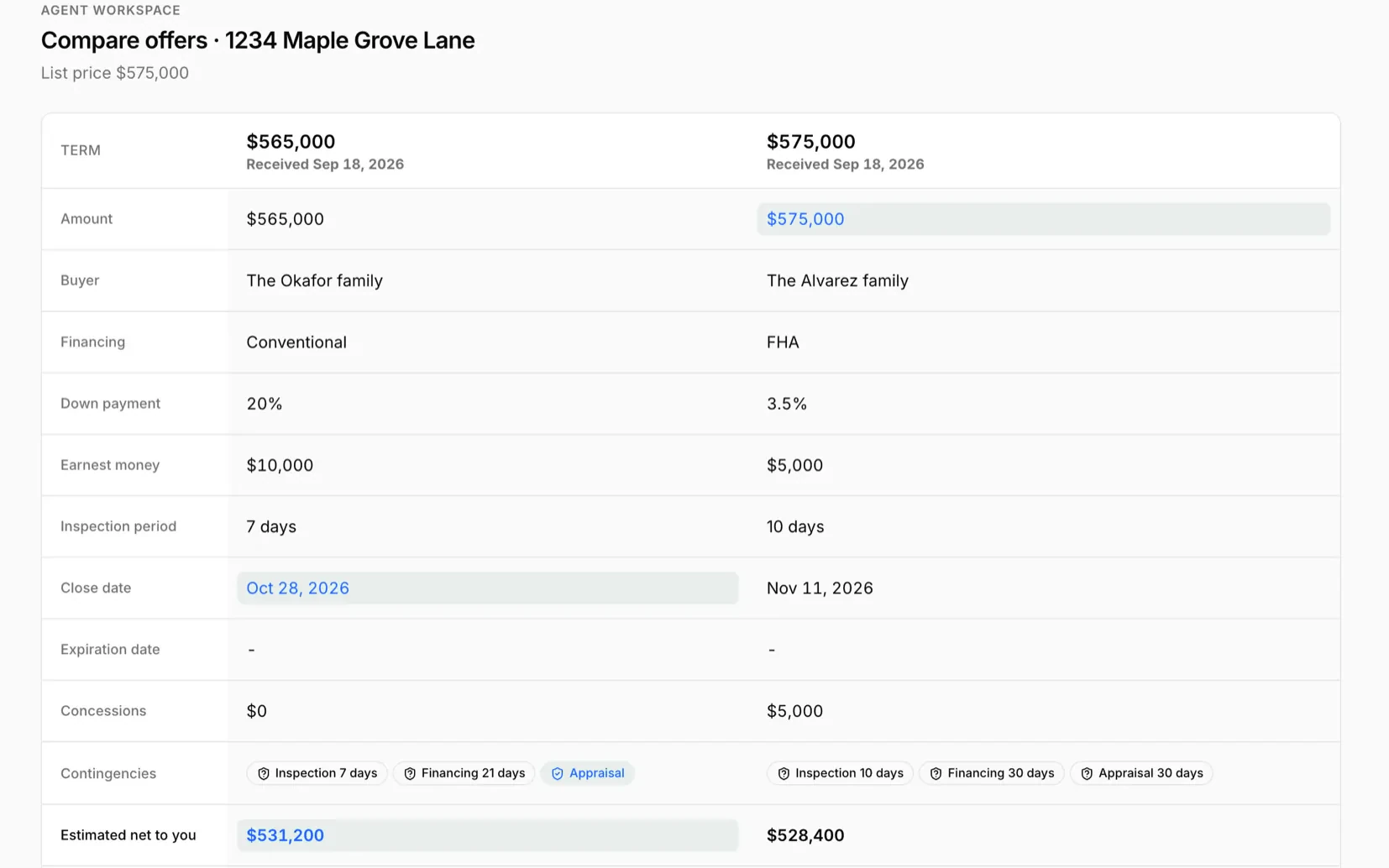
Task: Click the Estimated net to you row label
Action: click(128, 835)
